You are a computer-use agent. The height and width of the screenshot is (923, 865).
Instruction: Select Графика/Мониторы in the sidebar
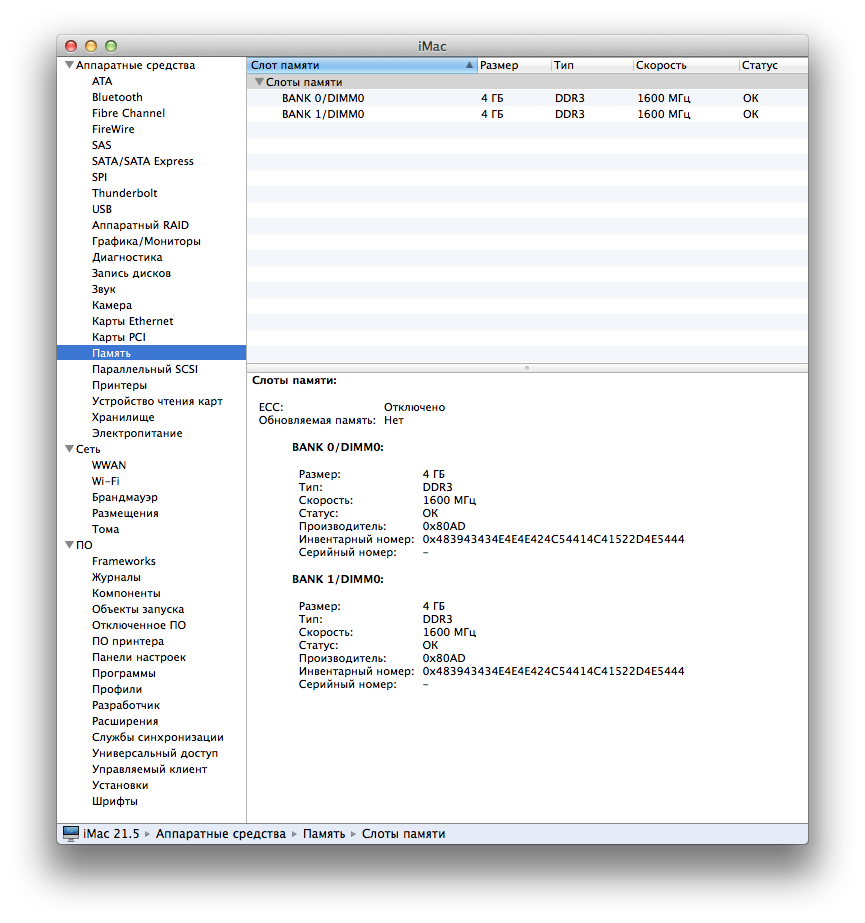[146, 241]
